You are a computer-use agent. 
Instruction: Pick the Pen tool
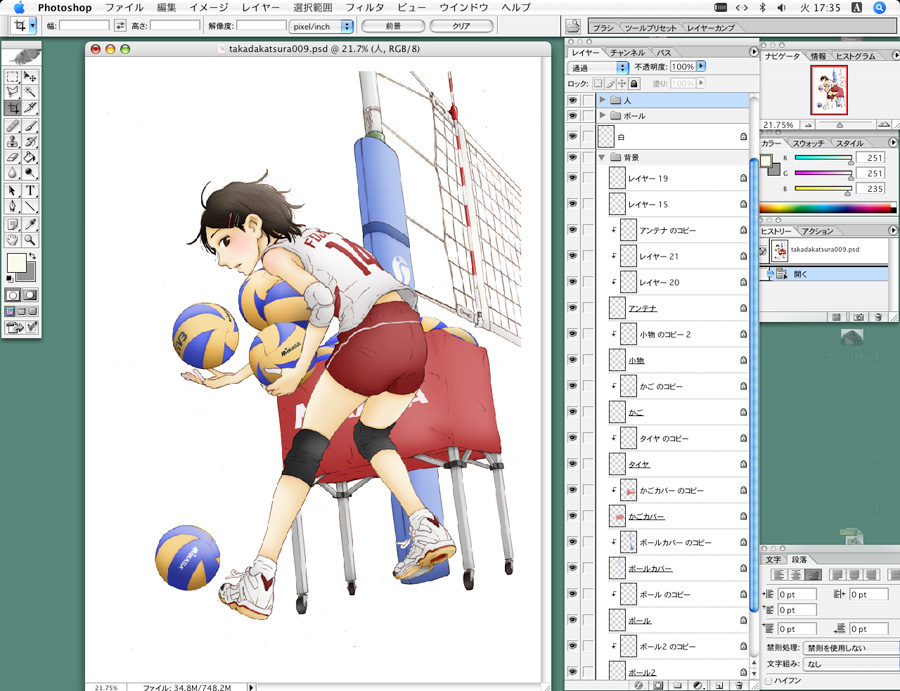(13, 206)
